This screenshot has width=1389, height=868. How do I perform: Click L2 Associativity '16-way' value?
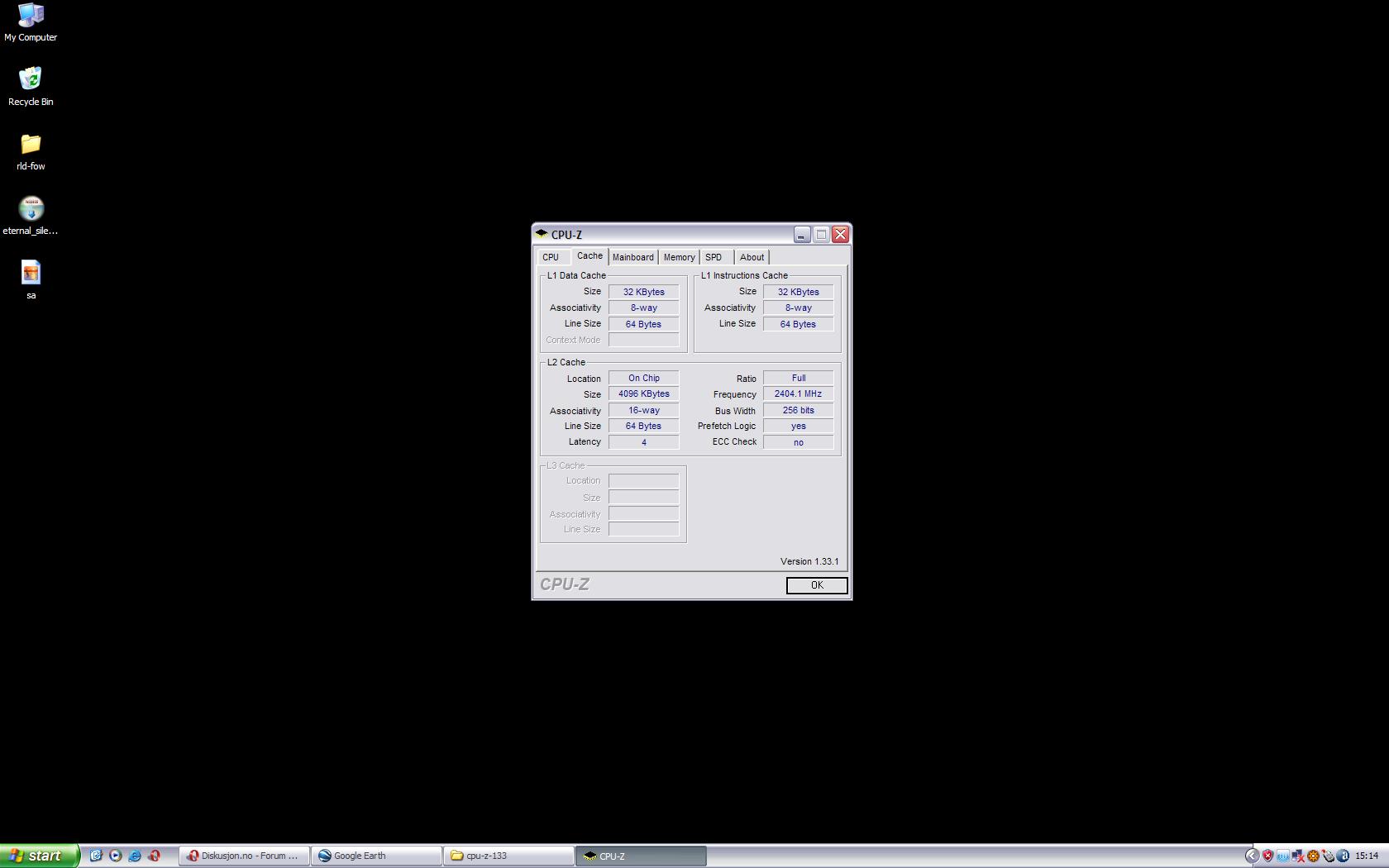pos(643,410)
